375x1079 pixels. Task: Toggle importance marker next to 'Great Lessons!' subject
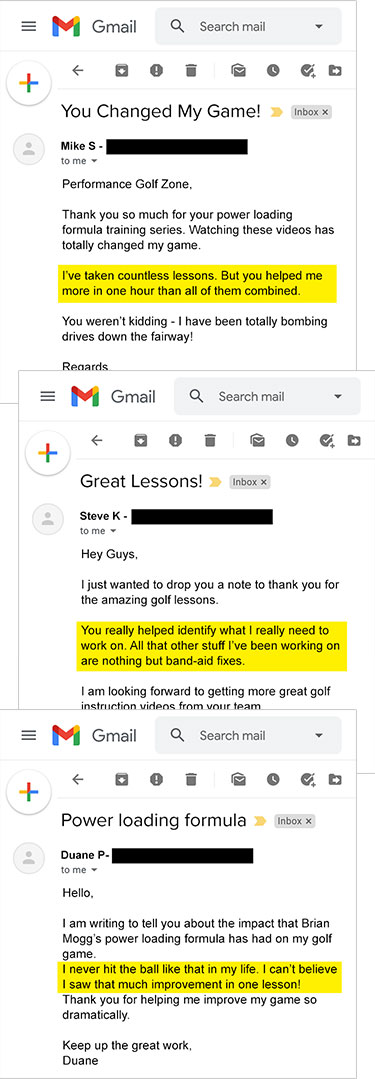point(215,482)
